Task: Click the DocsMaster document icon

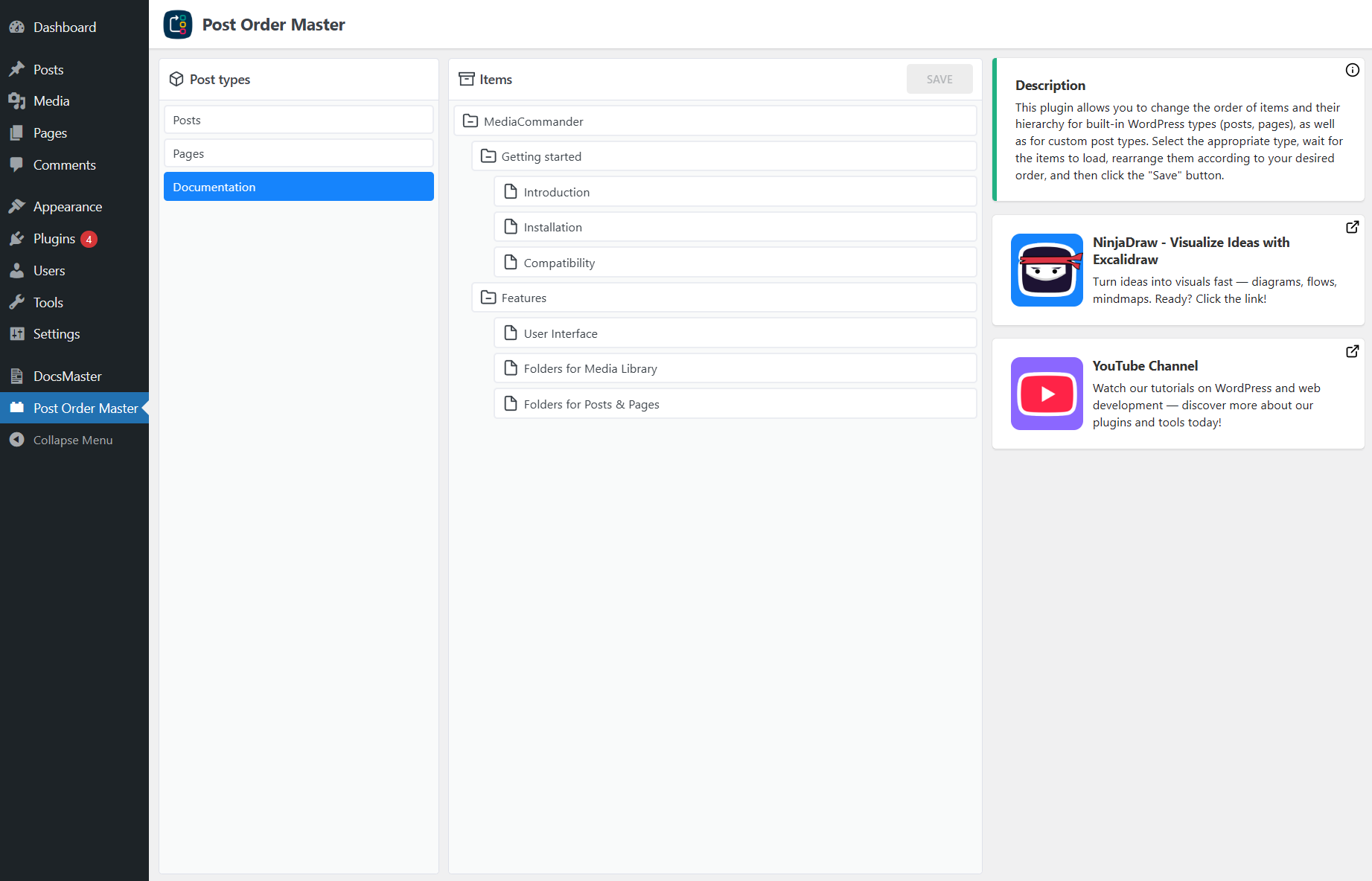Action: point(17,377)
